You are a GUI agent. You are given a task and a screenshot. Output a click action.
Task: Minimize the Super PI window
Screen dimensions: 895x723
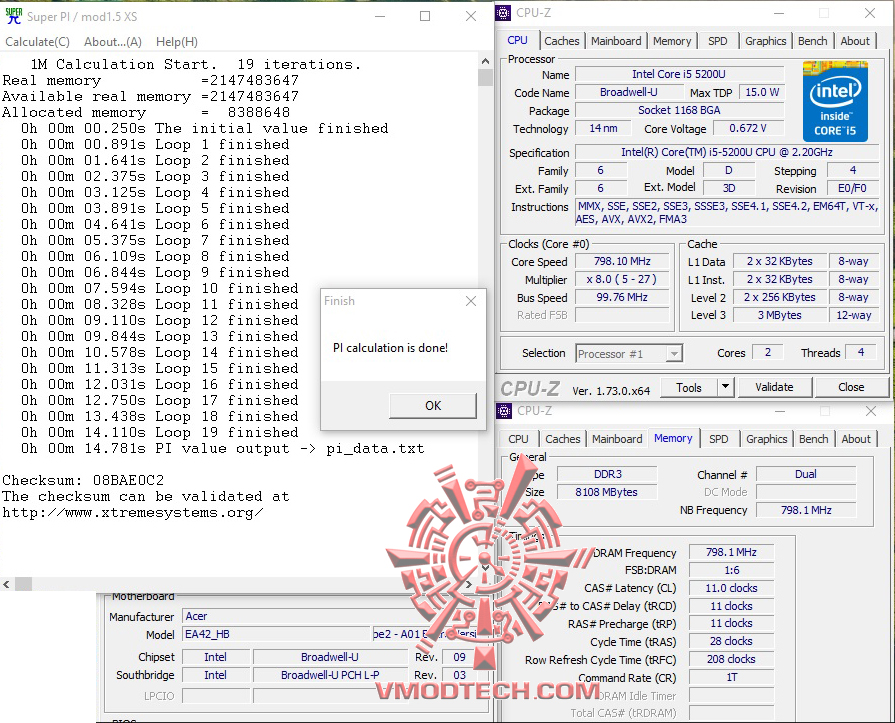click(380, 16)
